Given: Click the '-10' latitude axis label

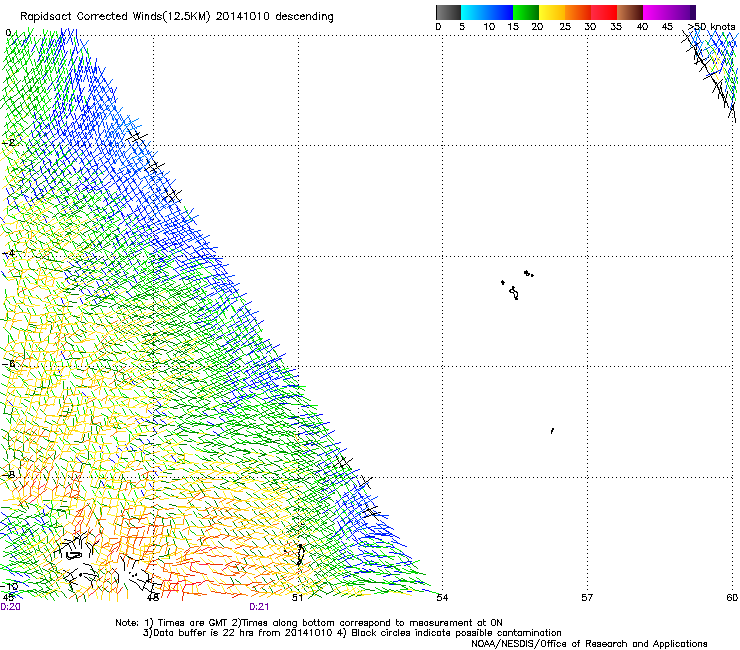Looking at the screenshot, I should click(x=10, y=586).
